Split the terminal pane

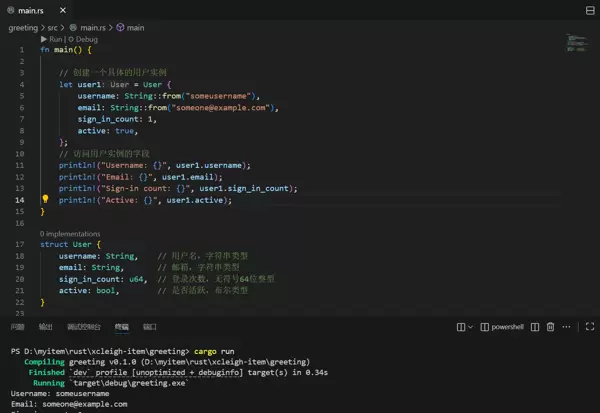pyautogui.click(x=535, y=327)
